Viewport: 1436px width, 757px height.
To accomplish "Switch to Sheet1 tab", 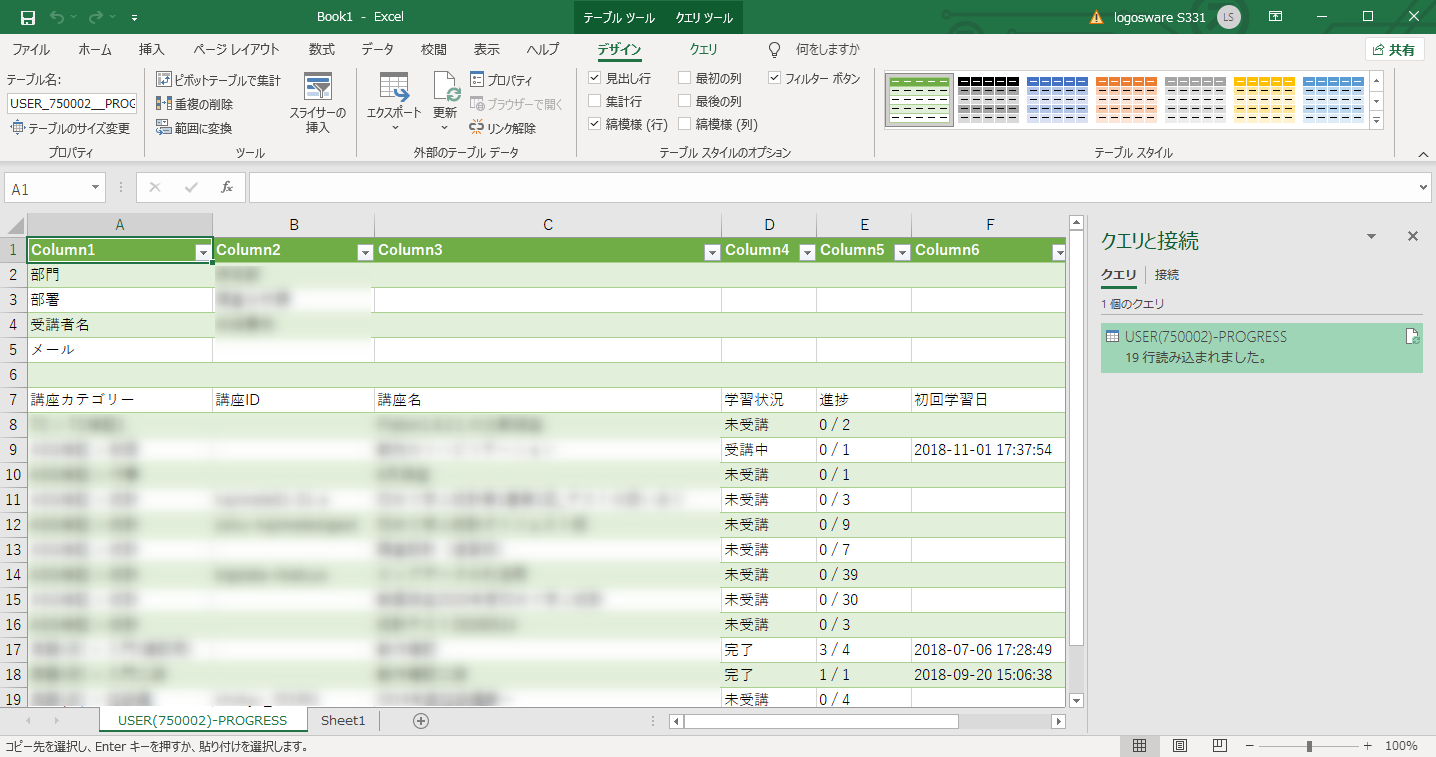I will 343,720.
